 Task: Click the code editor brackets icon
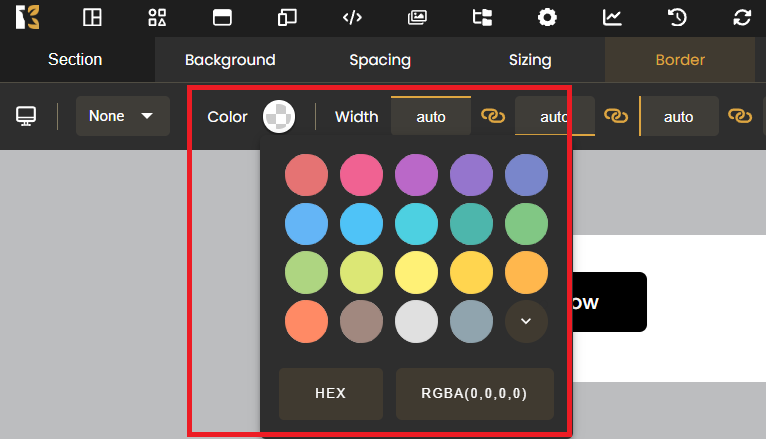[352, 17]
